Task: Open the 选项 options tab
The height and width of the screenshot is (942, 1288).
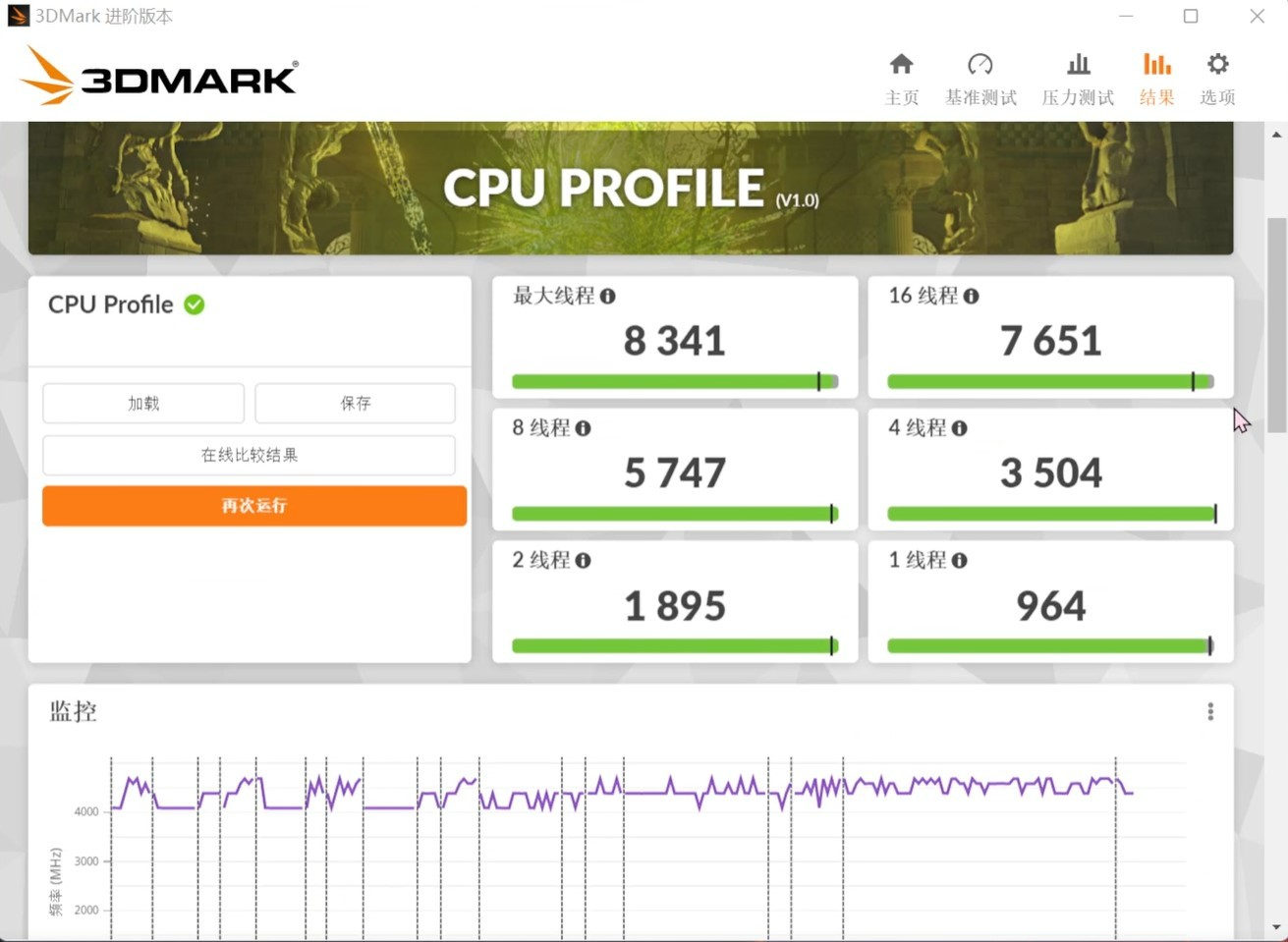Action: pos(1217,79)
